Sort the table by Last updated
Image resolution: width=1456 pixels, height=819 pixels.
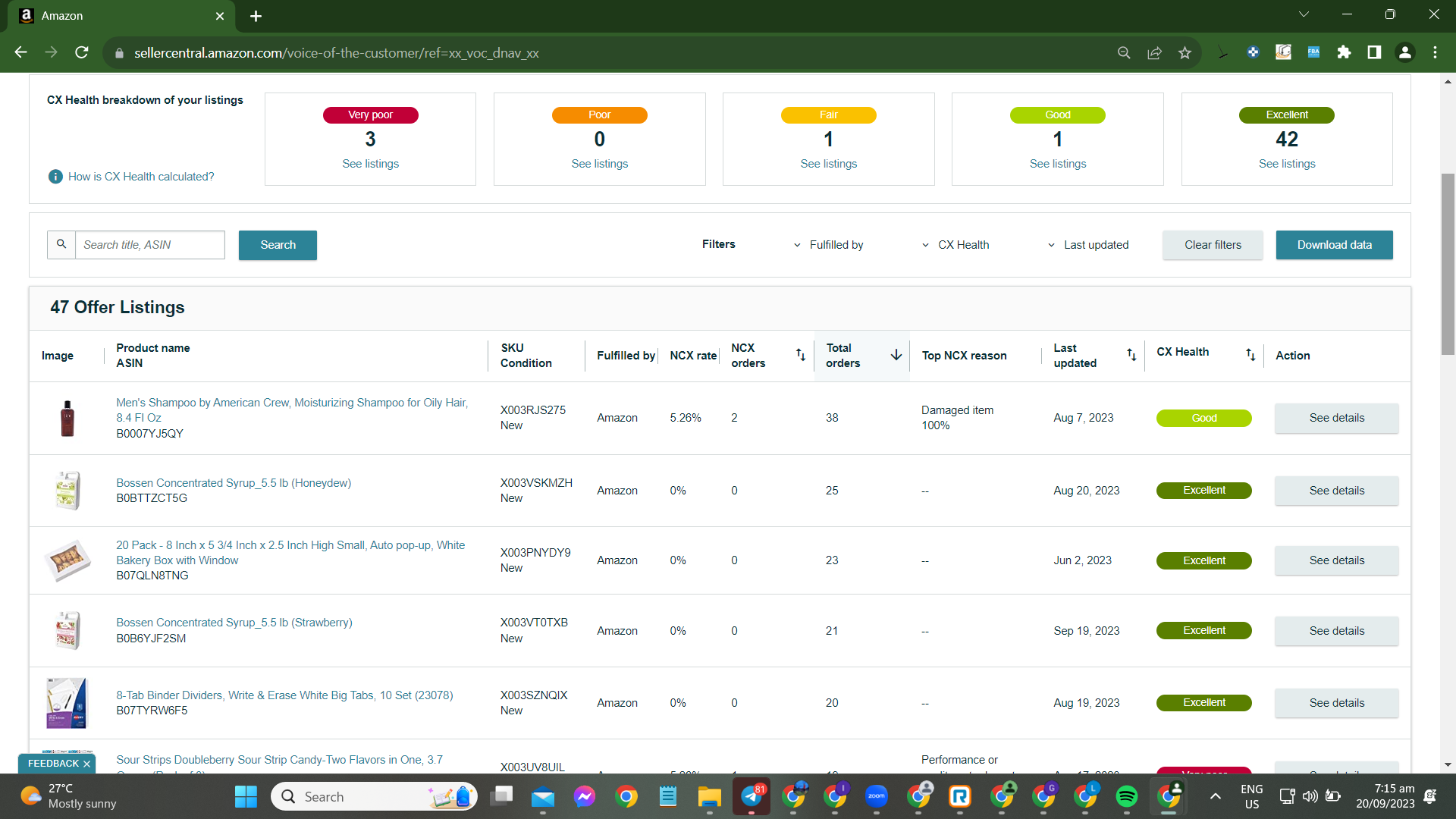1131,355
